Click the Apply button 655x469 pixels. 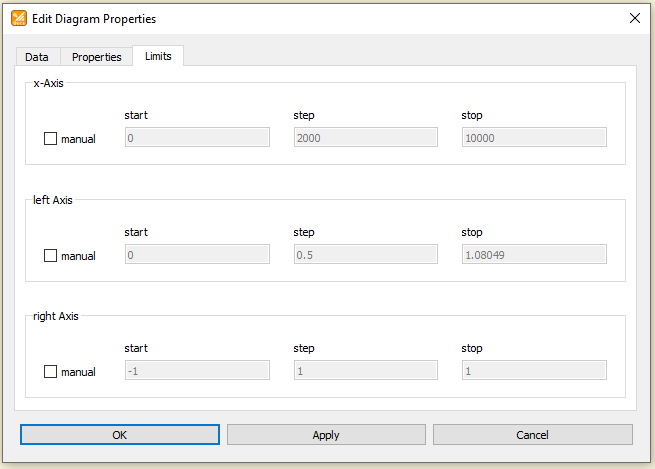326,435
